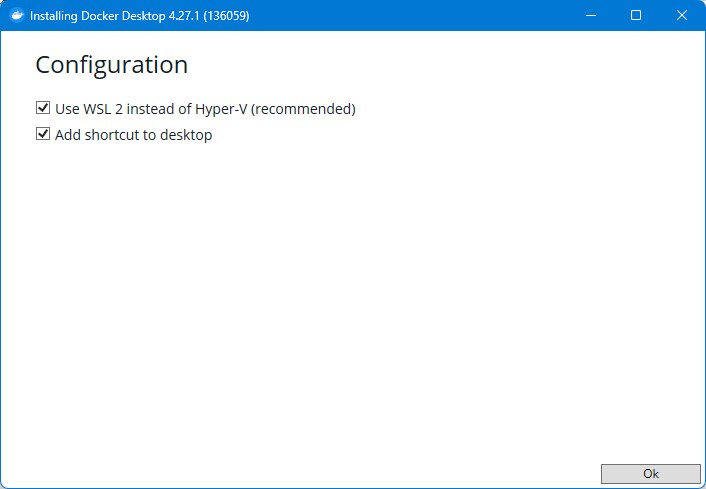Minimize the Docker installer window
The image size is (706, 489).
(590, 15)
